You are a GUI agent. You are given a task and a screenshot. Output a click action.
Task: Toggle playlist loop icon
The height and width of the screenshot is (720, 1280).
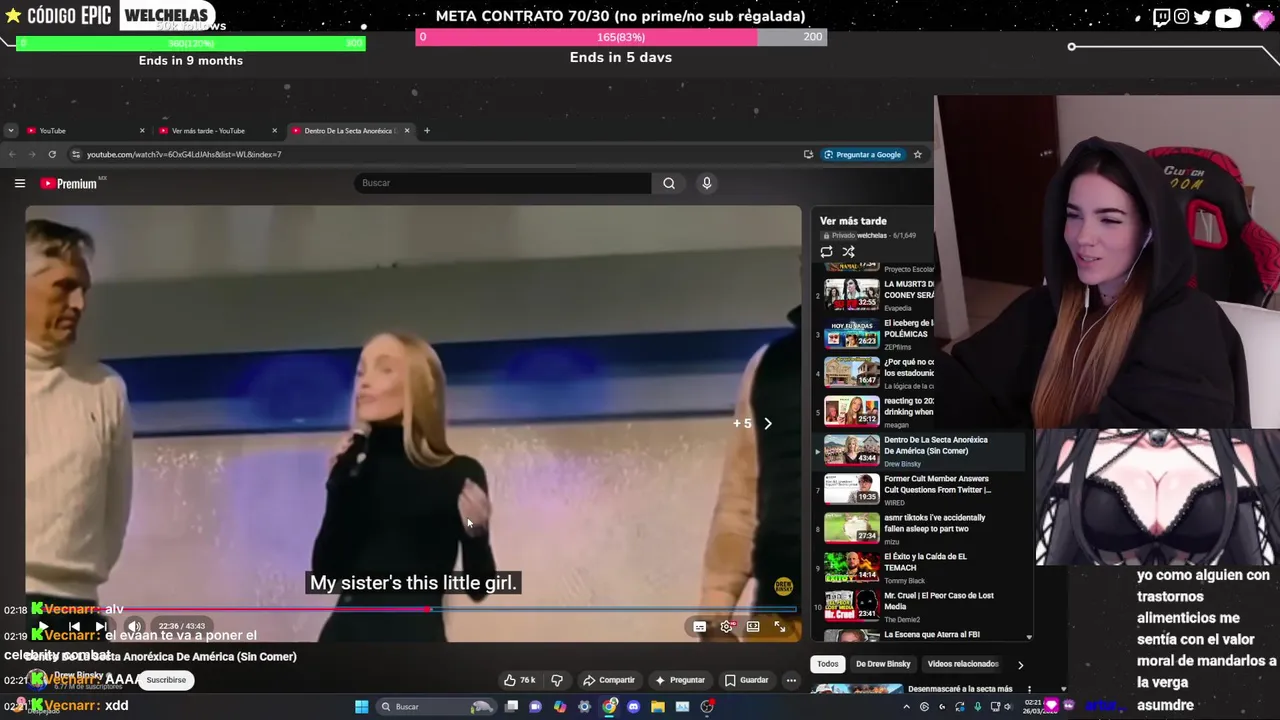(x=826, y=252)
